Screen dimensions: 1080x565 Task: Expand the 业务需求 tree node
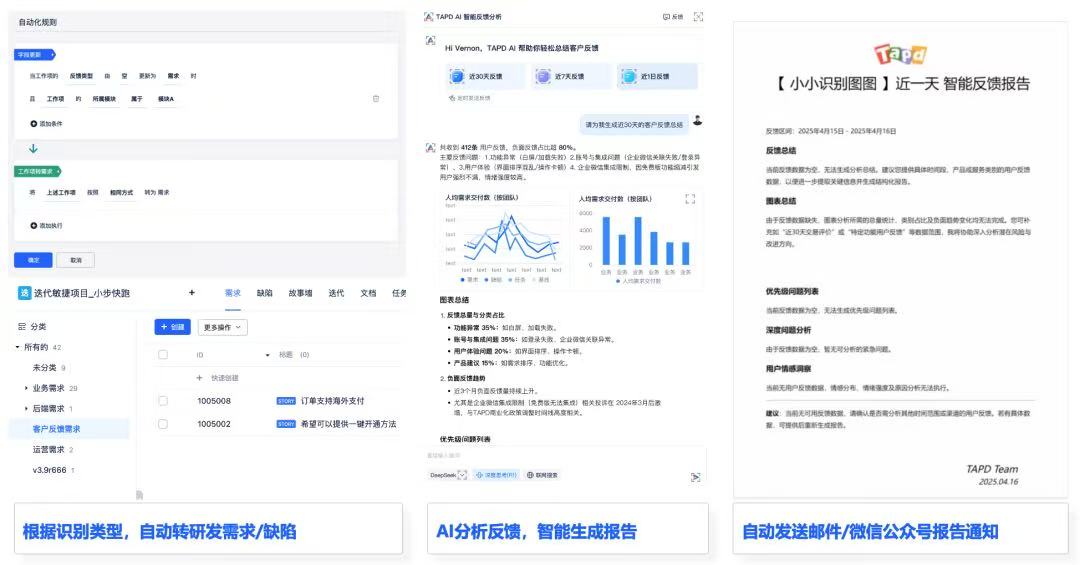26,389
